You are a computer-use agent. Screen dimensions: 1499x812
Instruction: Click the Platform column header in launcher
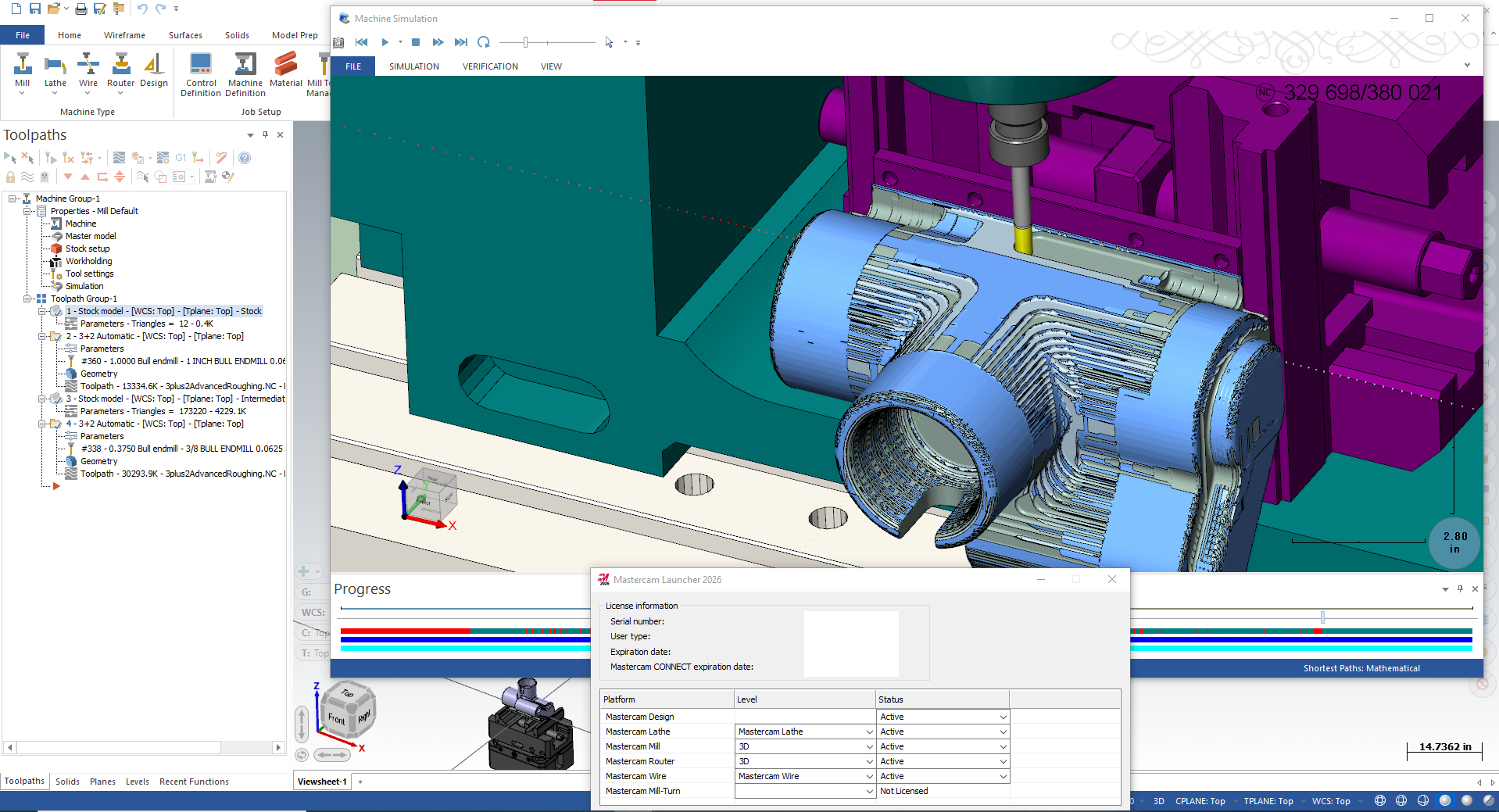click(x=667, y=699)
